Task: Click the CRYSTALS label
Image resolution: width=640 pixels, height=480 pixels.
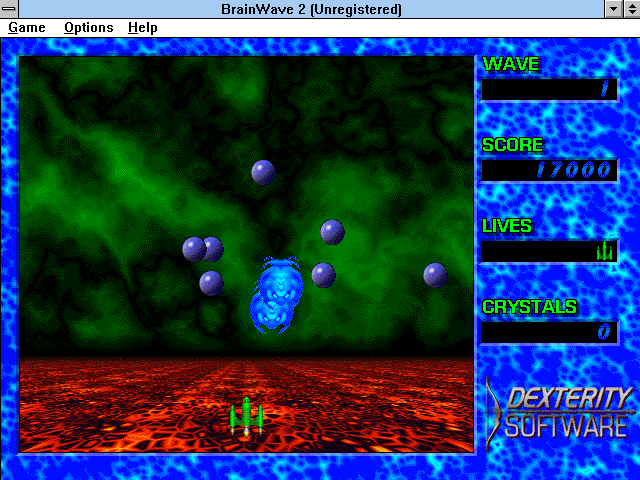Action: click(x=530, y=307)
